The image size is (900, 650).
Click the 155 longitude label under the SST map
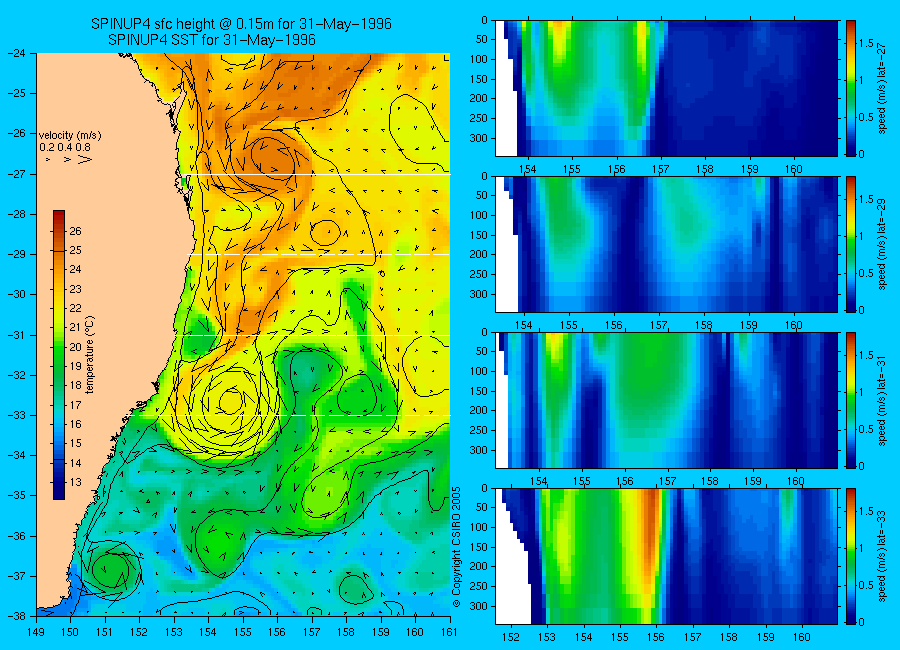pos(243,633)
